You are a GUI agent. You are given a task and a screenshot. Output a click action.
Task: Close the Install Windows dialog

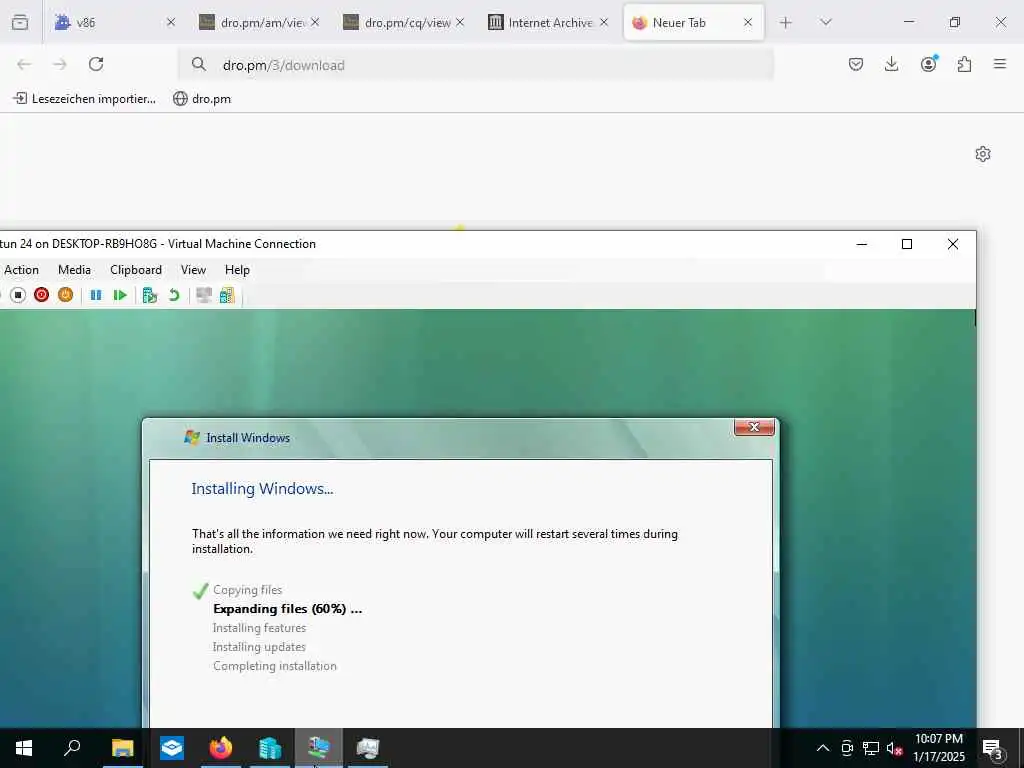pos(754,427)
